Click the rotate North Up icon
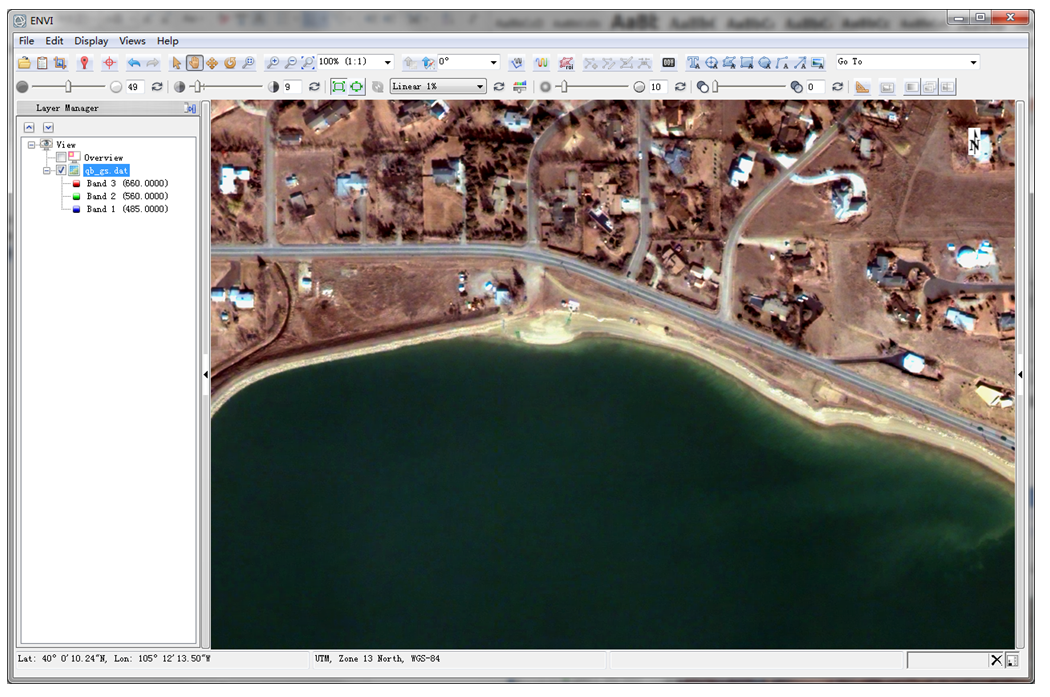The image size is (1050, 697). click(428, 63)
